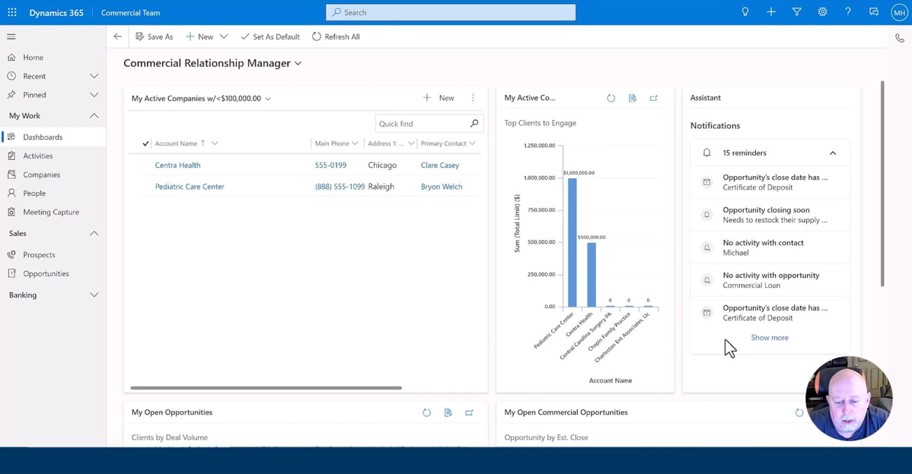912x474 pixels.
Task: Click the phone dialer icon on right edge
Action: 900,38
